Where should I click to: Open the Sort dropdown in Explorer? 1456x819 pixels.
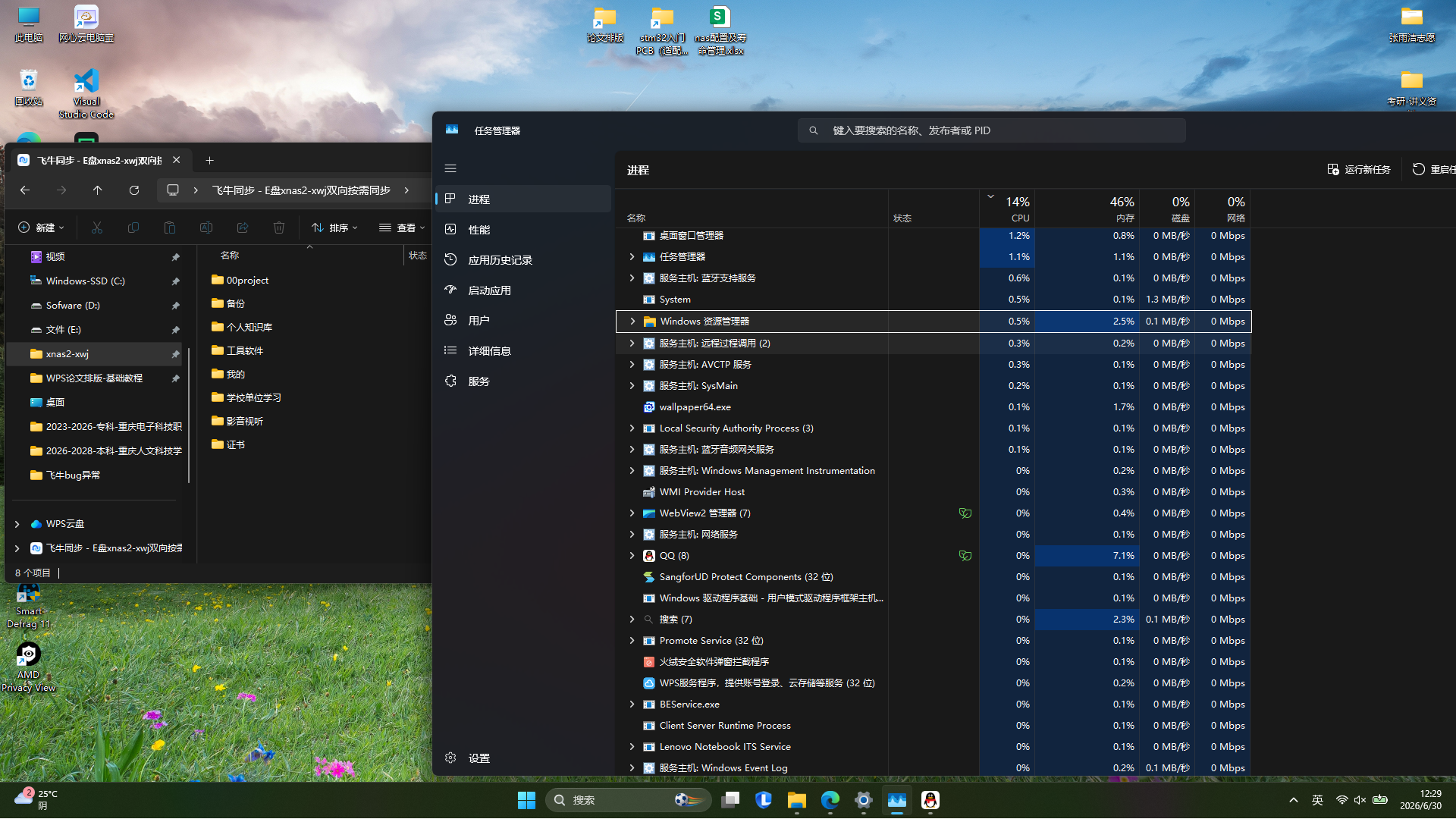click(334, 227)
